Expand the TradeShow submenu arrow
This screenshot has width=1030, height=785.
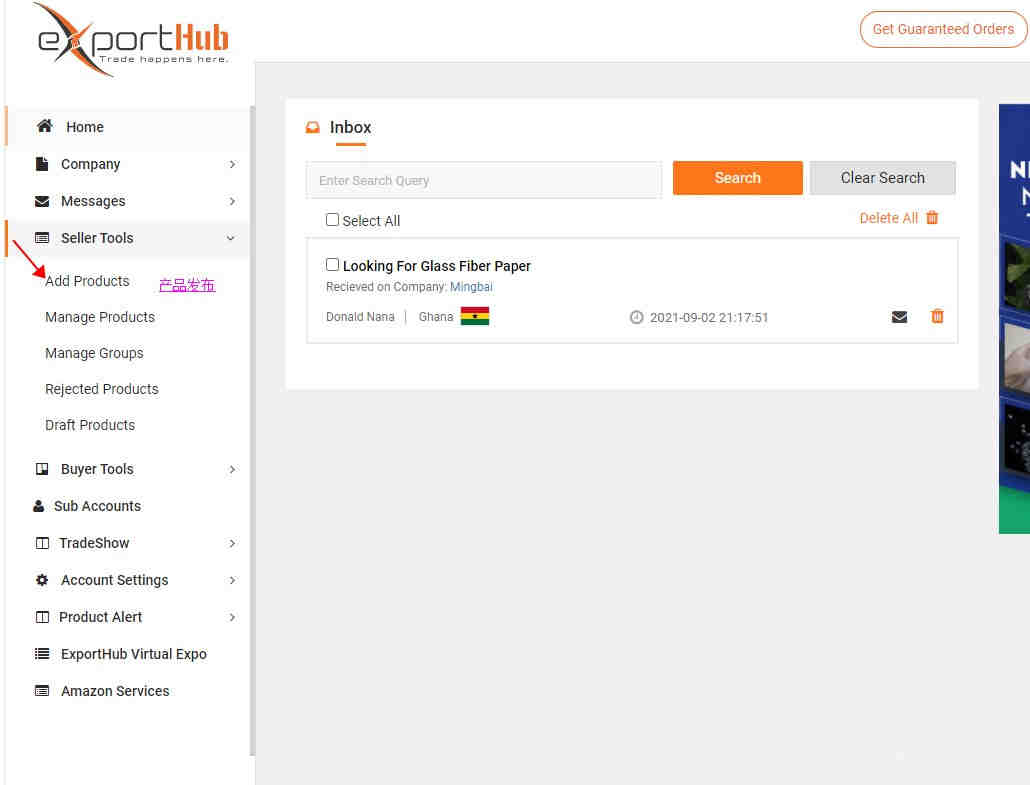tap(232, 543)
